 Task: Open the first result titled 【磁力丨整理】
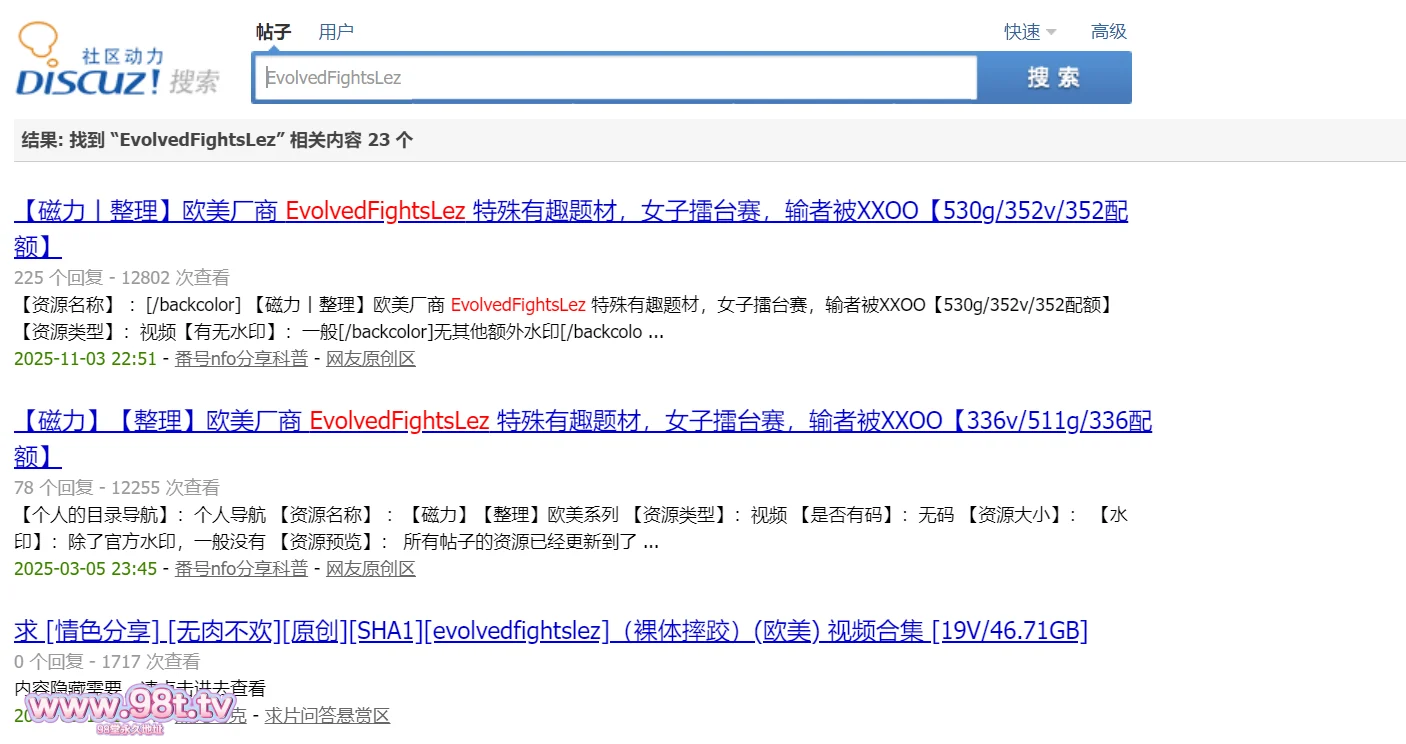tap(570, 212)
